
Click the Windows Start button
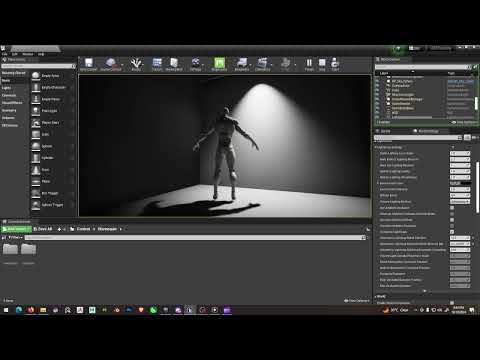[6, 310]
